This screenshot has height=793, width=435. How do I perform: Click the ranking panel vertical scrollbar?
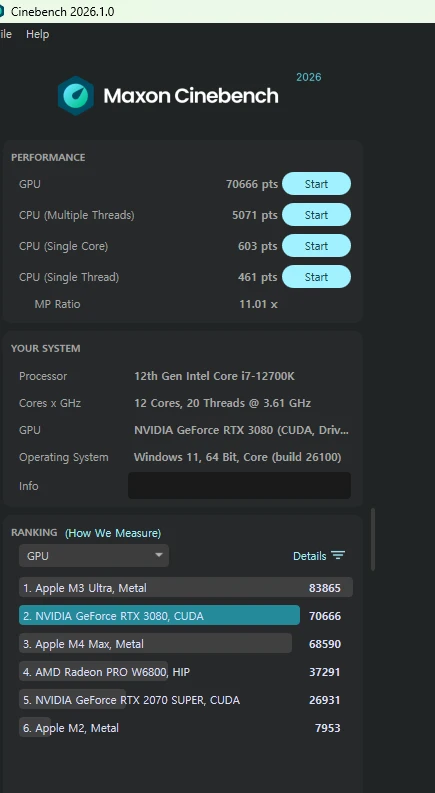pos(373,539)
